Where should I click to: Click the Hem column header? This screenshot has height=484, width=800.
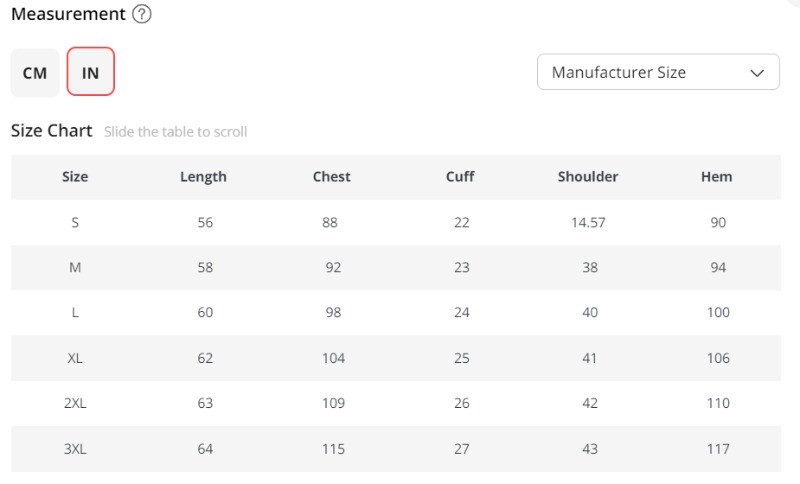[717, 177]
